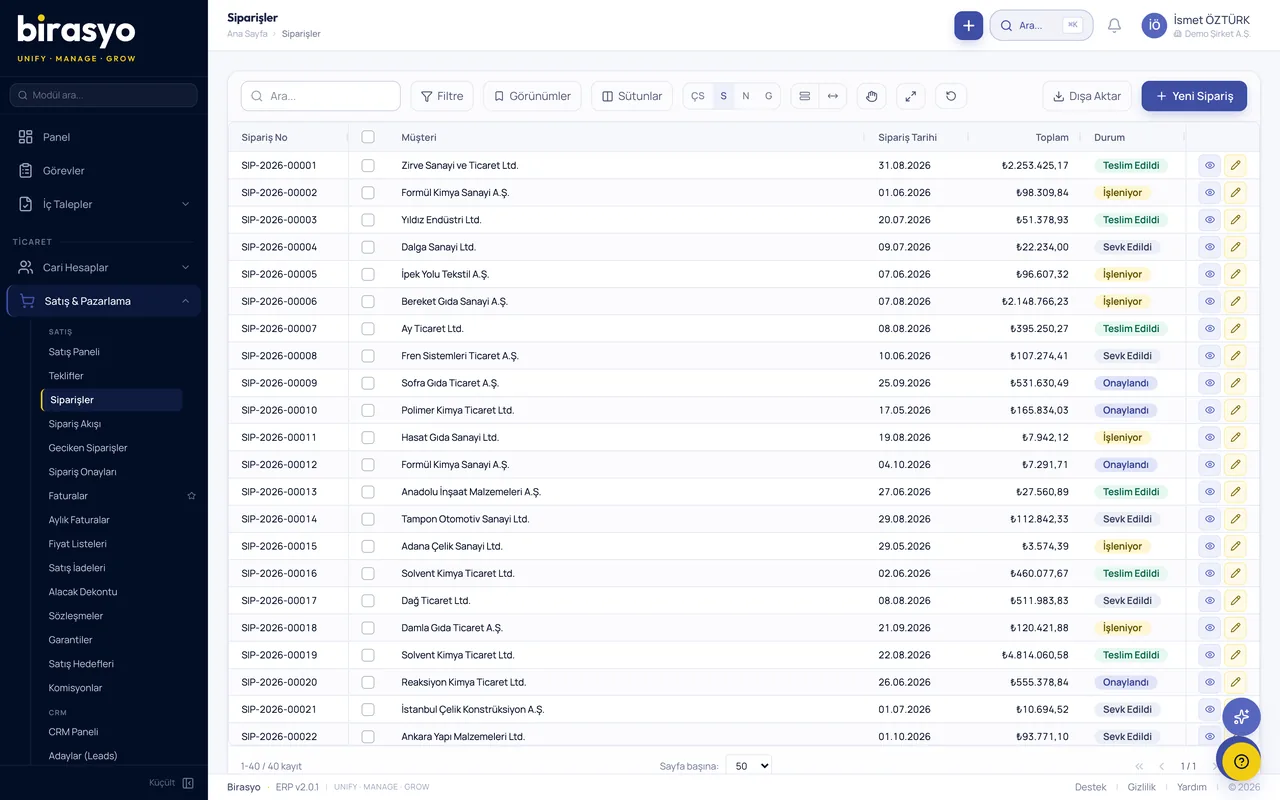
Task: Open the AI assistant sparkle button
Action: [x=1241, y=717]
